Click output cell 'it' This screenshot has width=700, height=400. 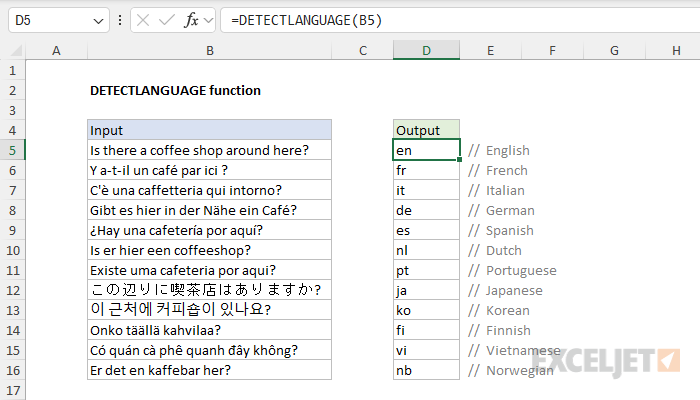pyautogui.click(x=426, y=190)
